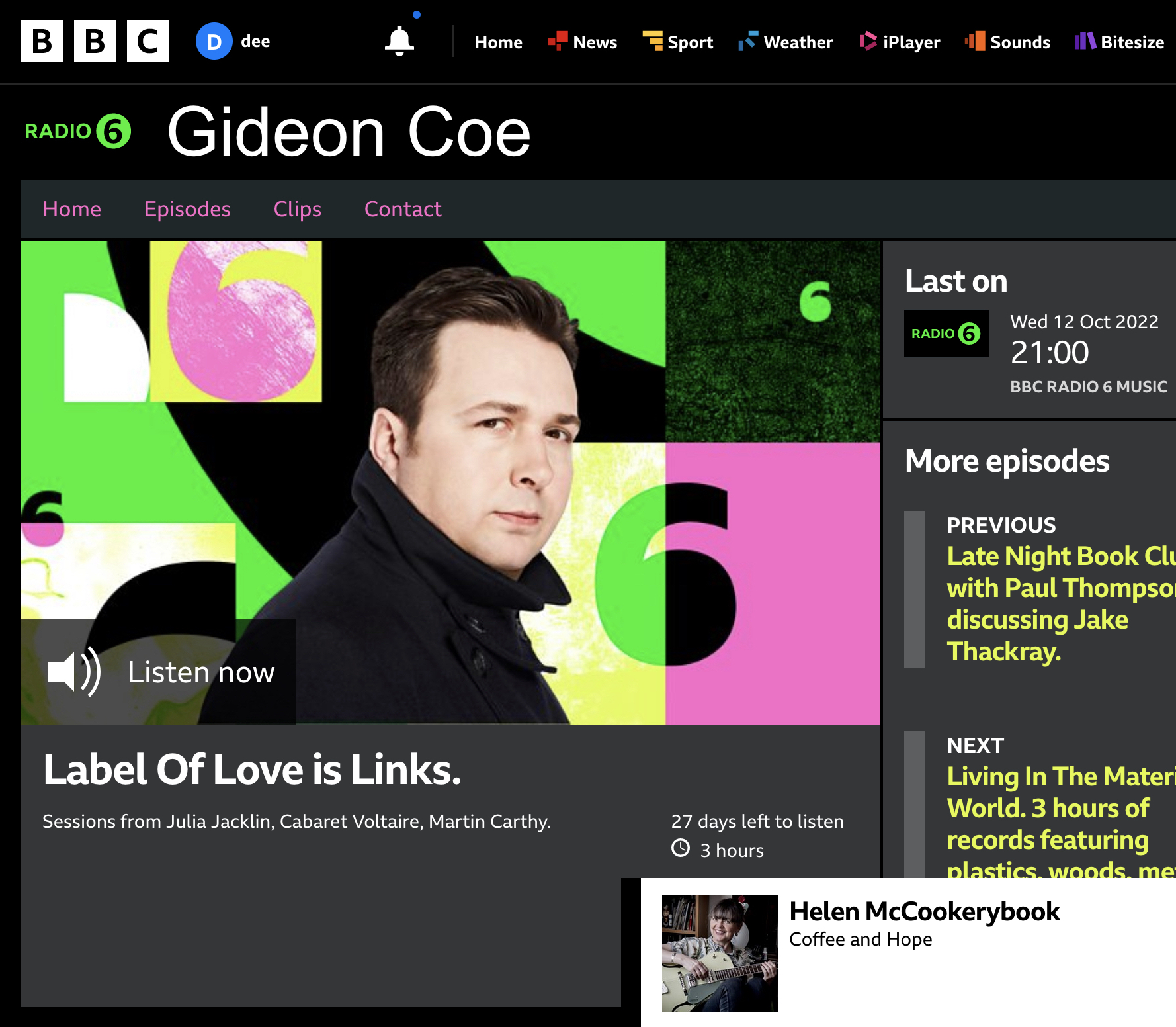
Task: Open the Contact tab
Action: pyautogui.click(x=403, y=209)
